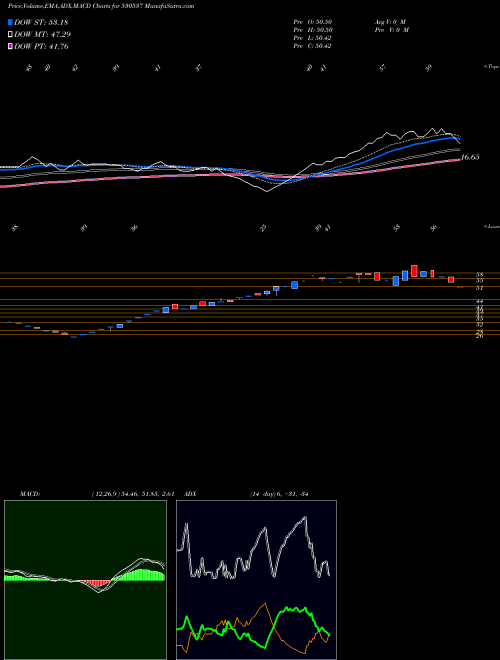Click the 32 price level label
Image resolution: width=500 pixels, height=660 pixels.
click(x=479, y=325)
